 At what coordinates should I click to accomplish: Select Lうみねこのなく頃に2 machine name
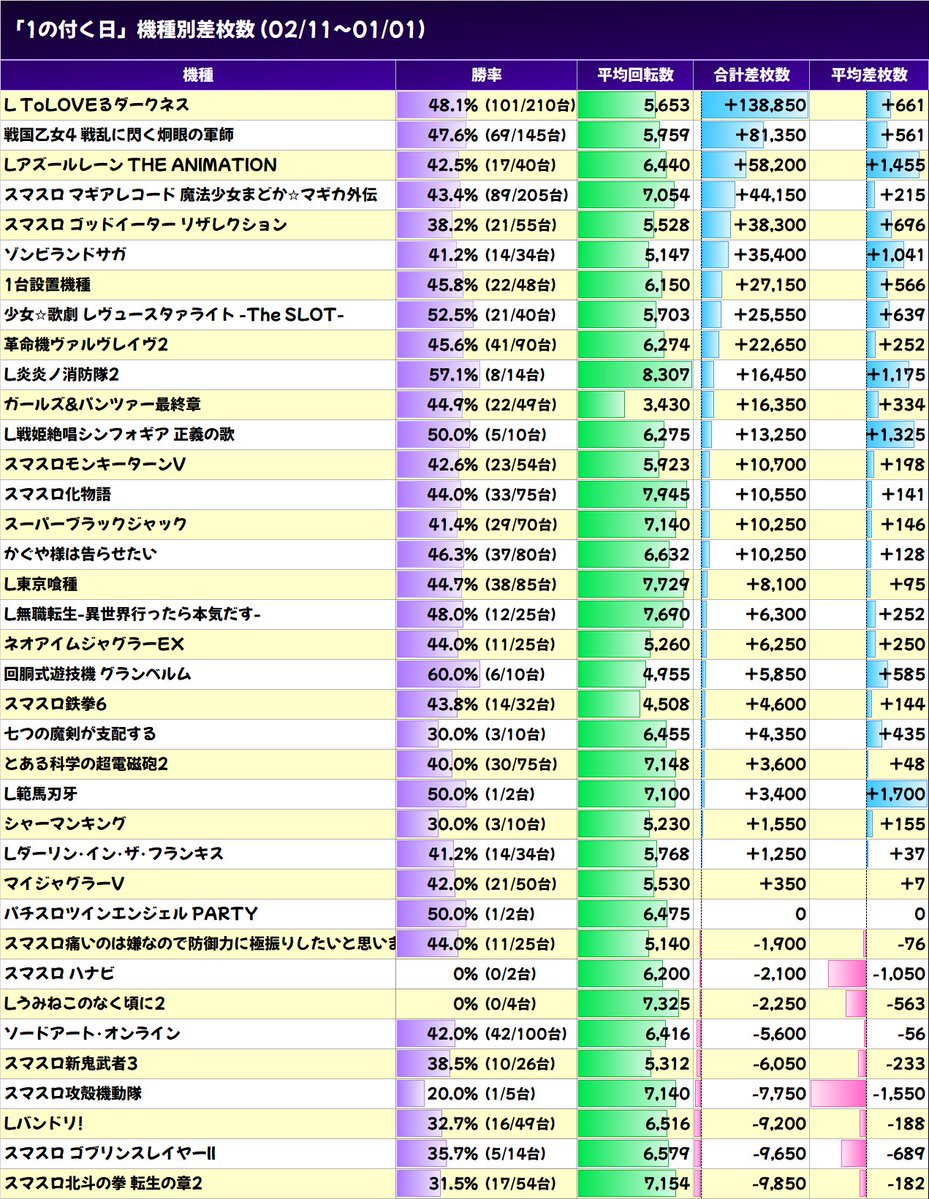(84, 1004)
